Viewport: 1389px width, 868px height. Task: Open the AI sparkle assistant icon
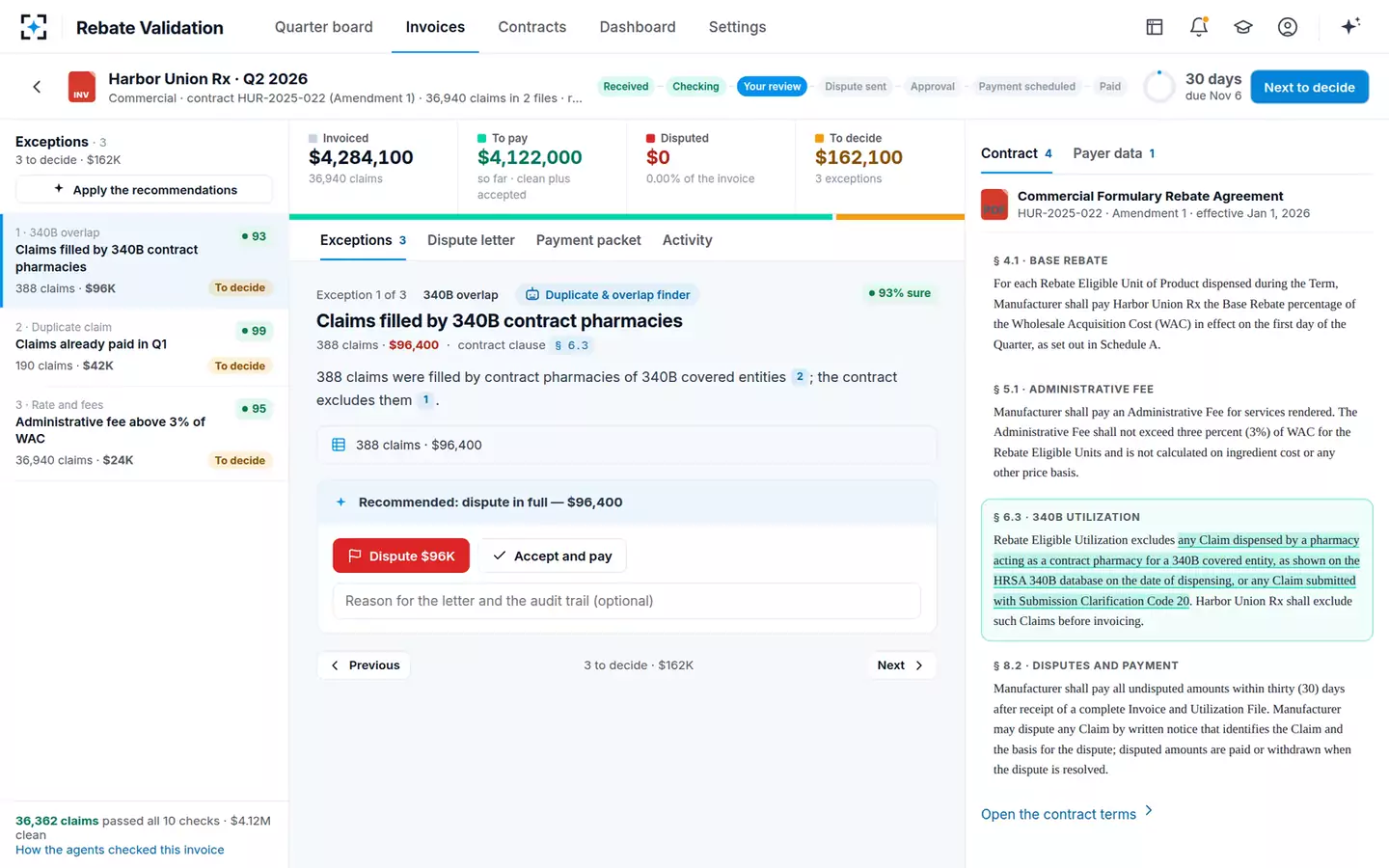pyautogui.click(x=1350, y=26)
